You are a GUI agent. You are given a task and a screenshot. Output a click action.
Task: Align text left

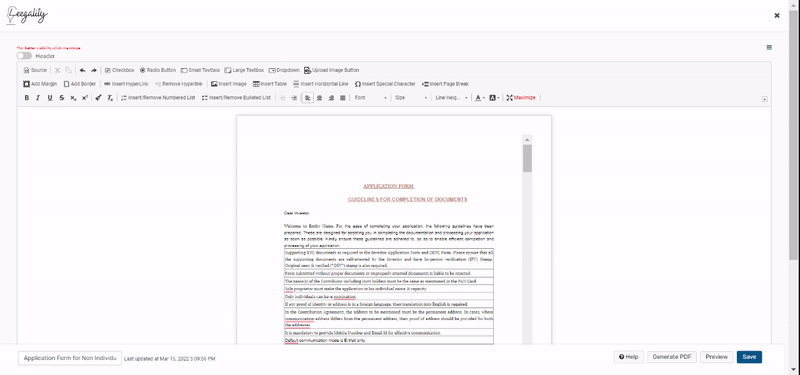tap(308, 97)
